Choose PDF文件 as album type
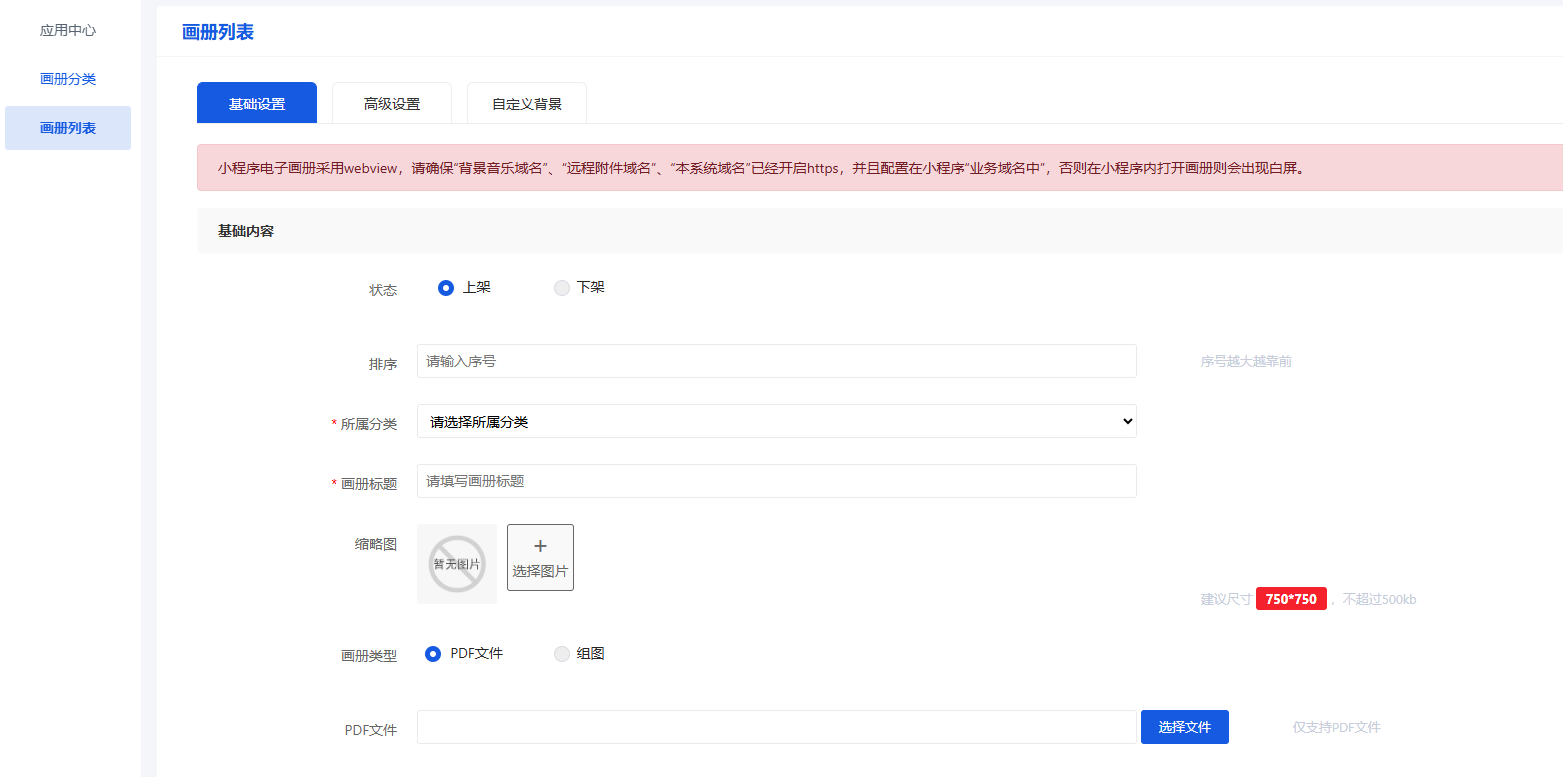Viewport: 1563px width, 777px height. coord(433,654)
